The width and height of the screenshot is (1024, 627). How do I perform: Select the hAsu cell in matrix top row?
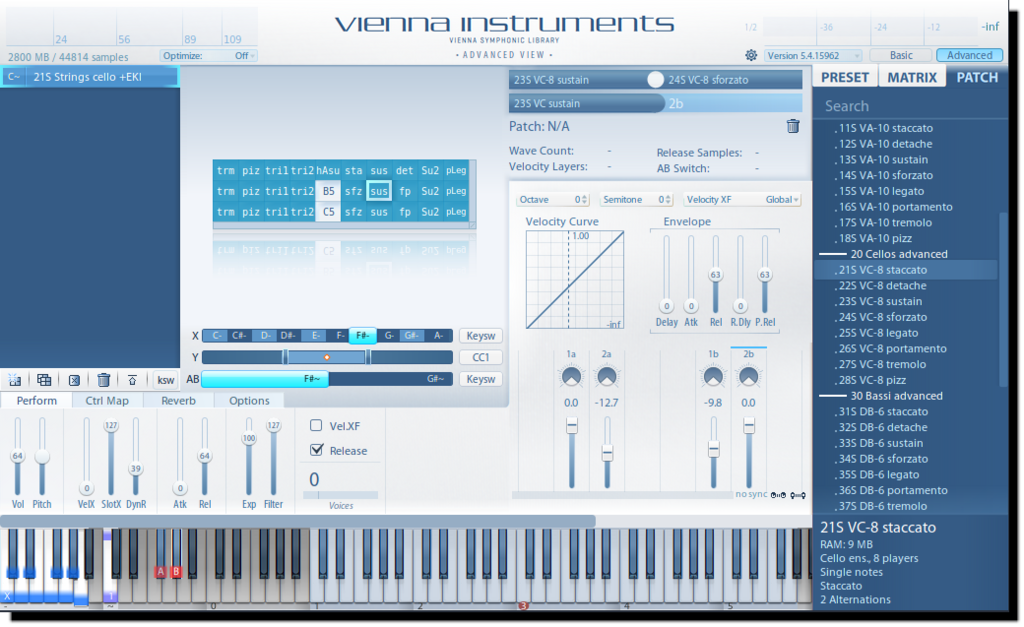click(x=328, y=170)
